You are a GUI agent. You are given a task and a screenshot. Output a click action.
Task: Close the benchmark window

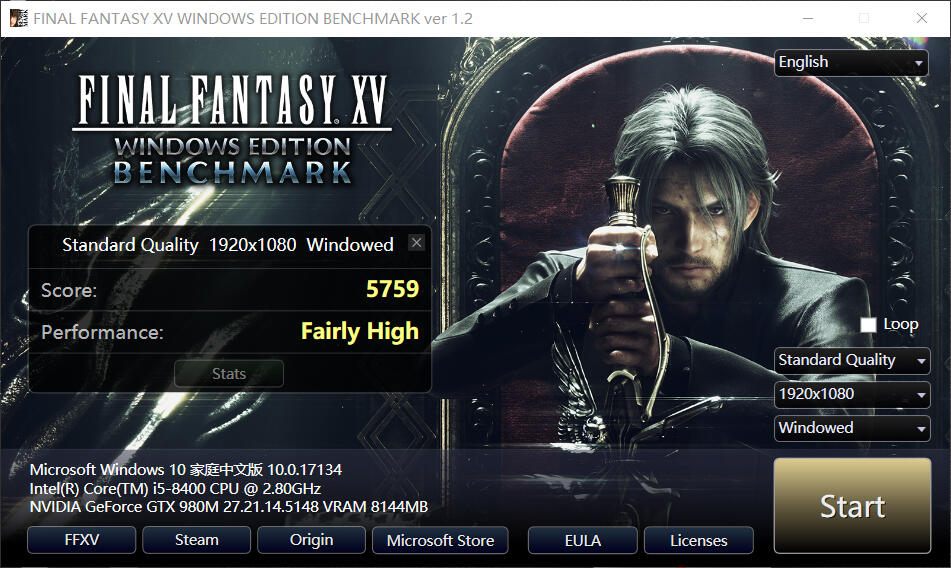pos(922,18)
